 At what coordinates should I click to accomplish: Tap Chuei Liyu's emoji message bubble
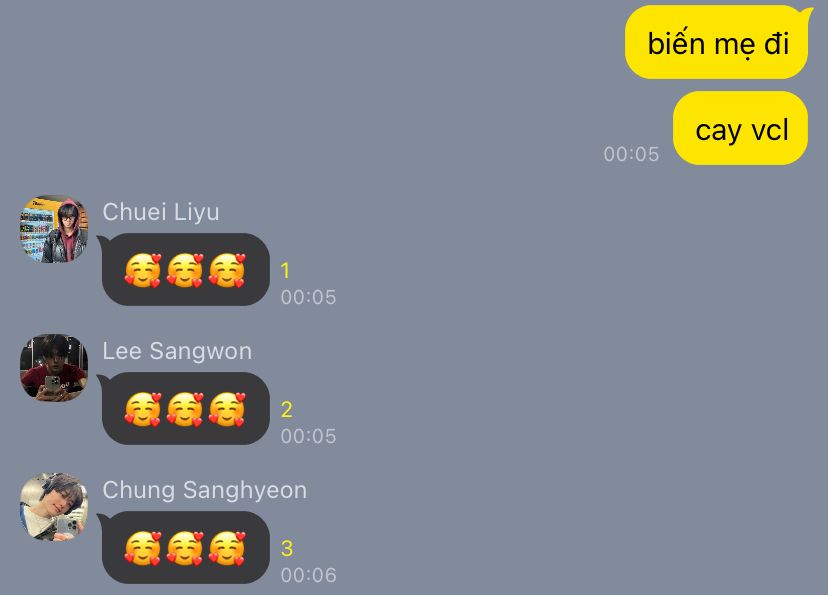coord(185,270)
